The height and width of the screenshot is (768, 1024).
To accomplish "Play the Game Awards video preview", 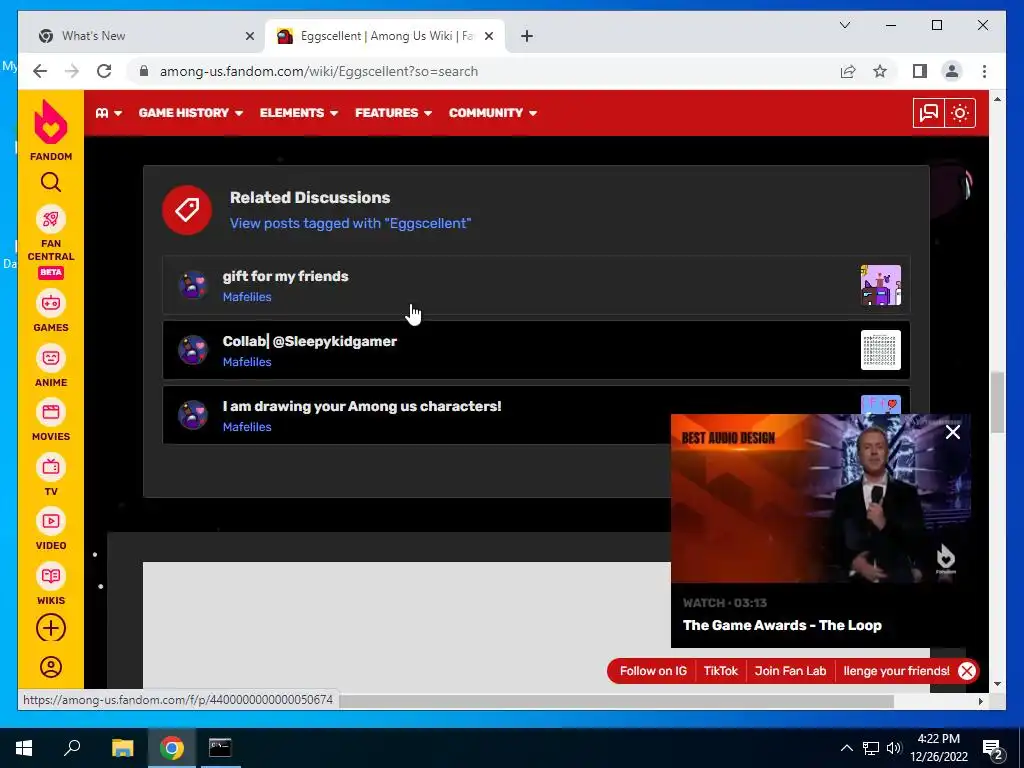I will (820, 498).
